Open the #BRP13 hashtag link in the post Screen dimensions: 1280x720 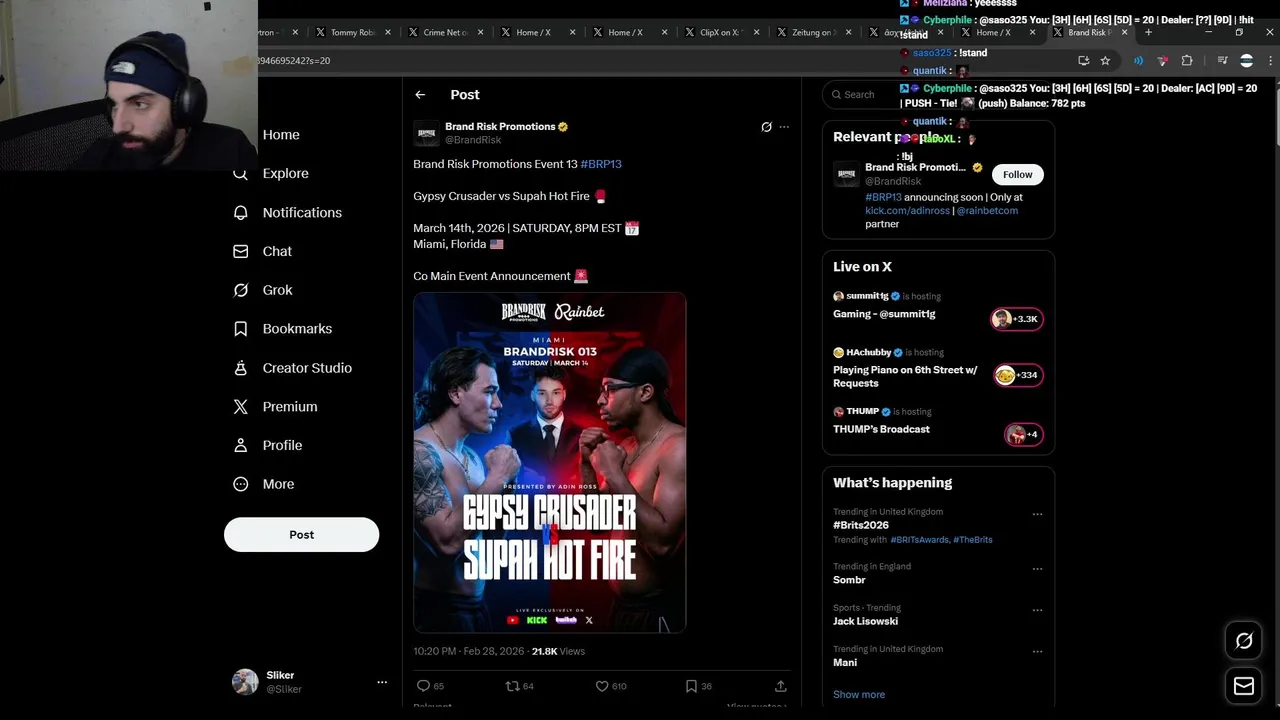[601, 164]
